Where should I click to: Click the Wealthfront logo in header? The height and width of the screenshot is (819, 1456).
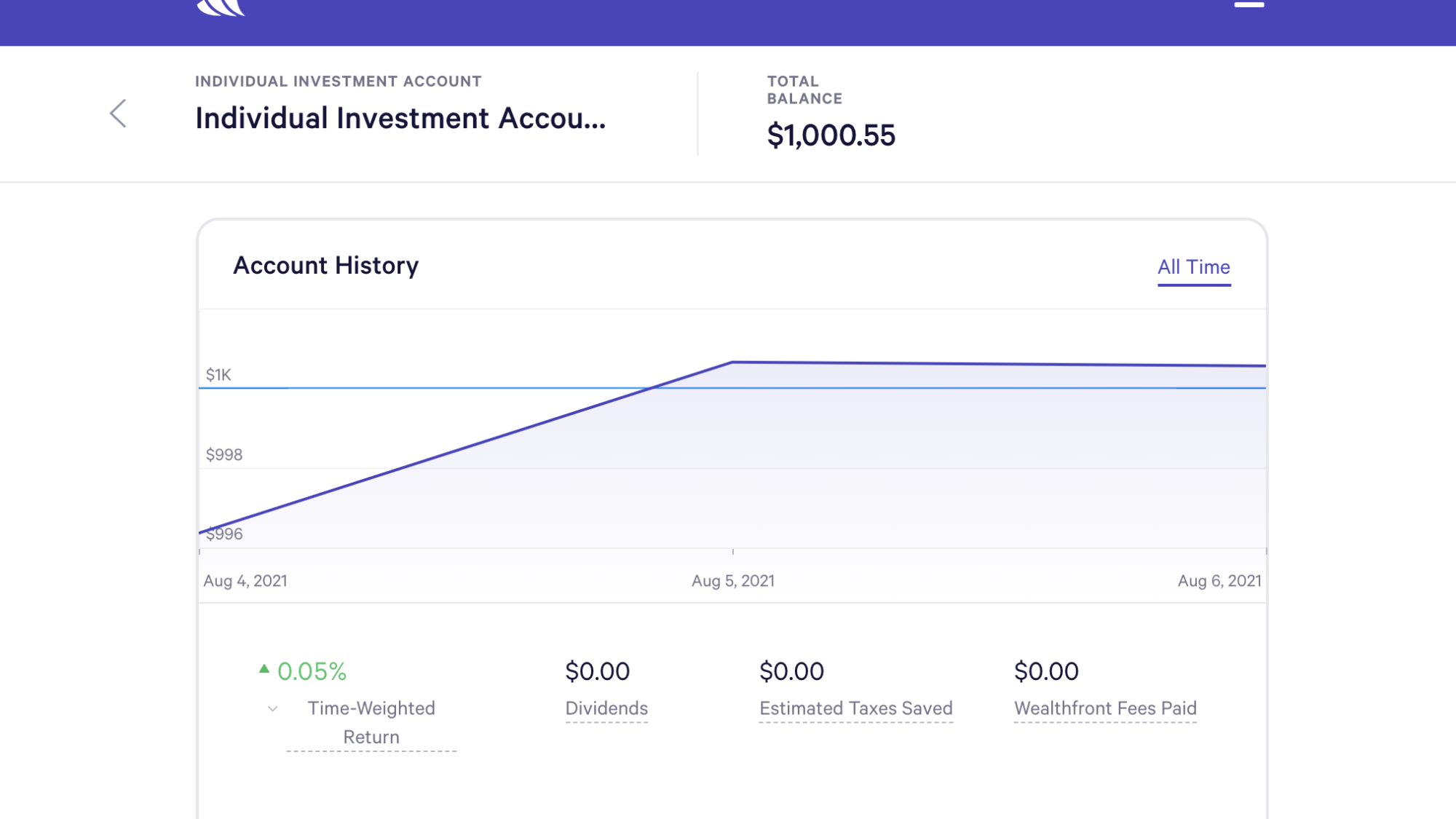click(x=221, y=7)
